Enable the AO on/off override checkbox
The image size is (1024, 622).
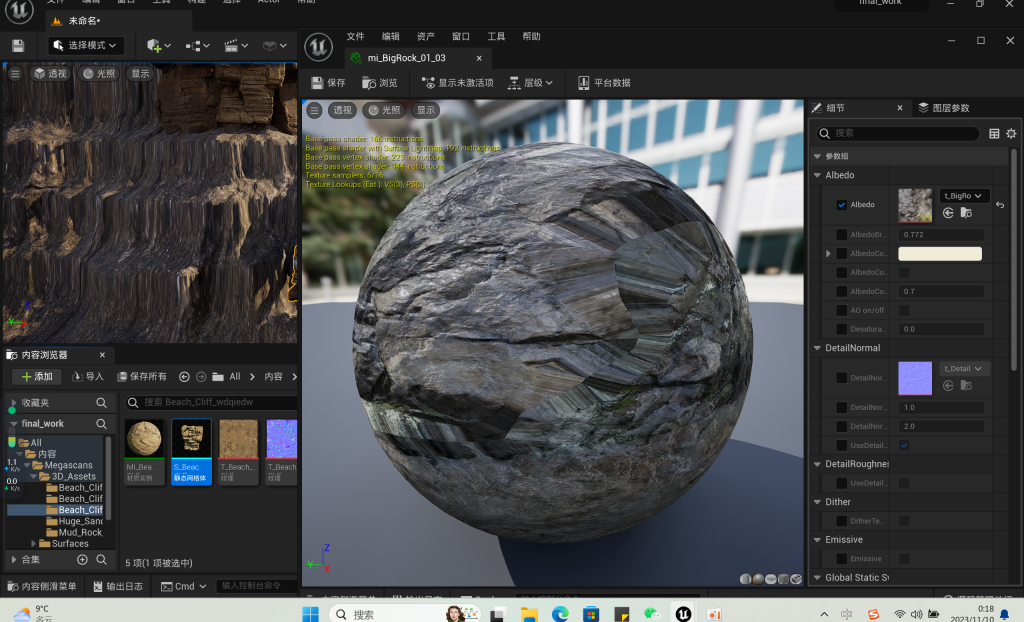click(841, 310)
